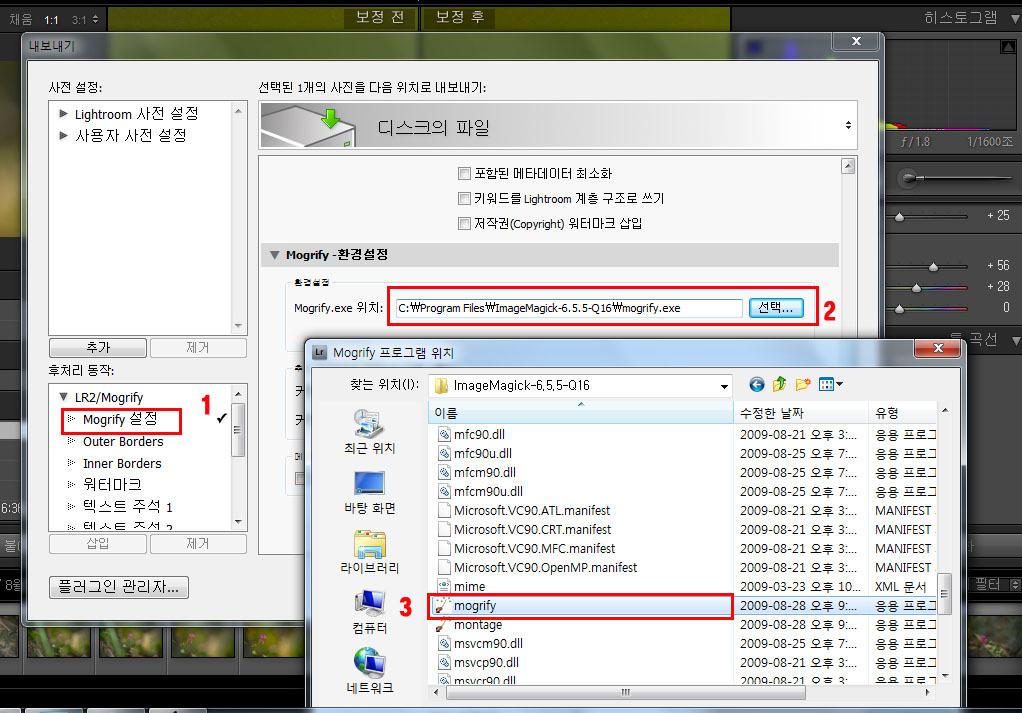Open 플러그인 관리자... button

coord(118,587)
